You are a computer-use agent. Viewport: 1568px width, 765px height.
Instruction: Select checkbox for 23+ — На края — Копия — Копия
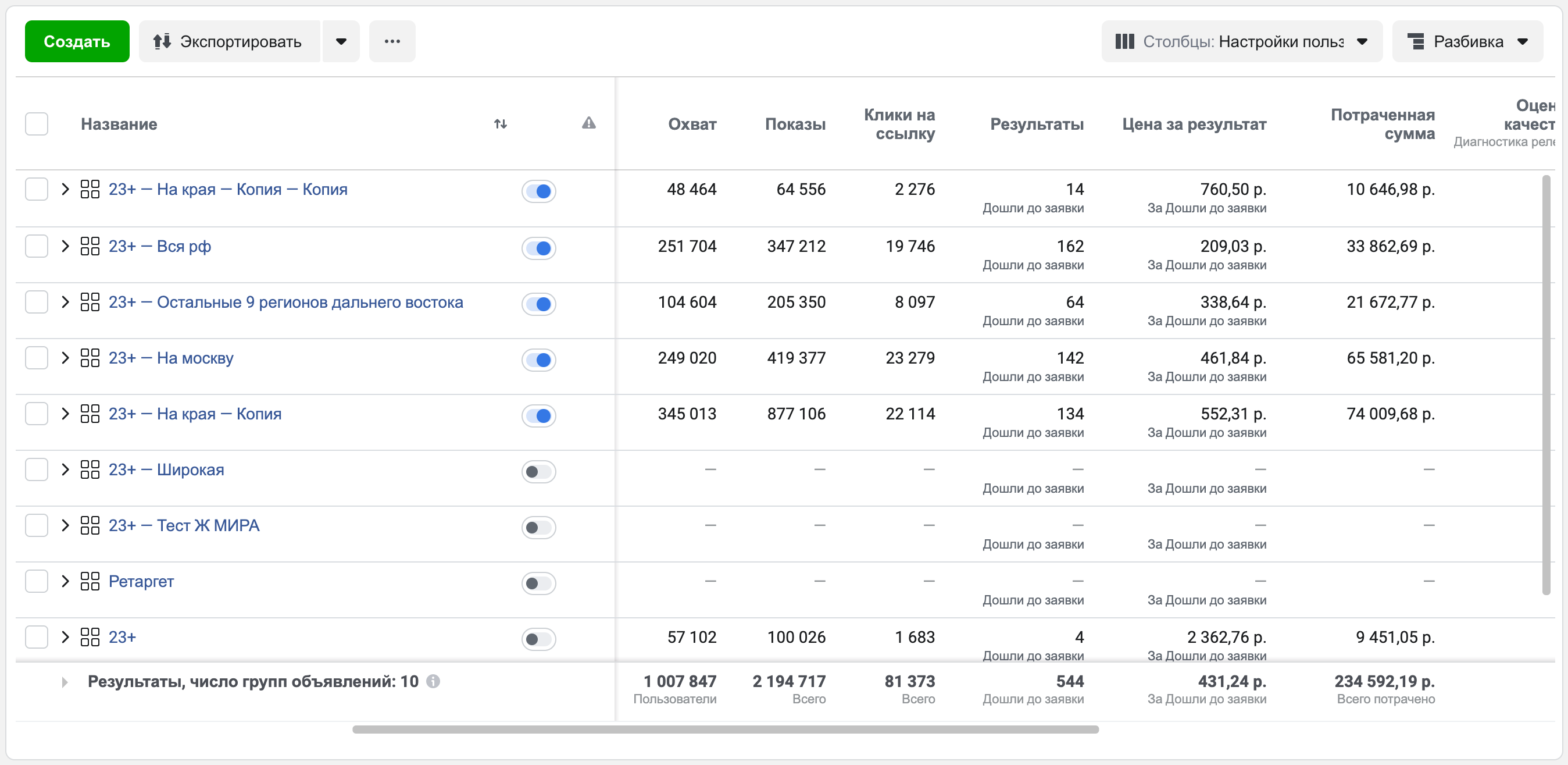coord(37,189)
